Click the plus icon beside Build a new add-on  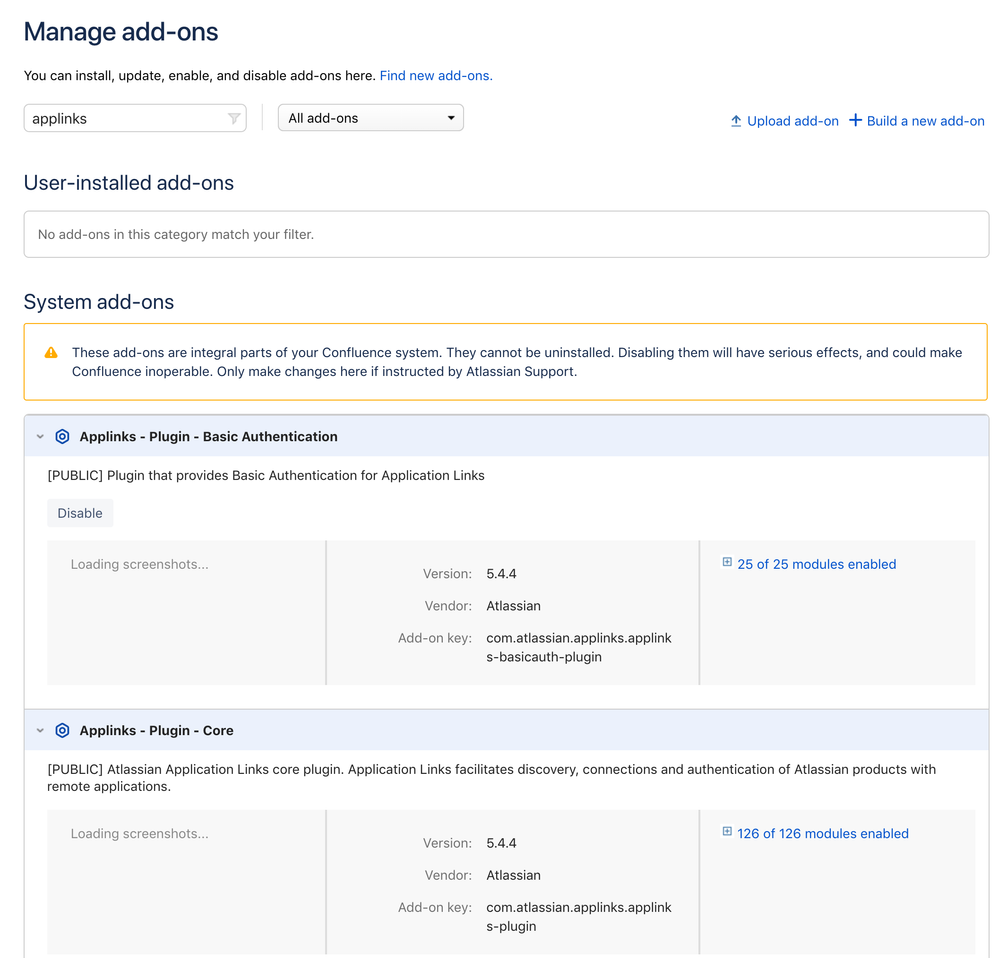[856, 120]
